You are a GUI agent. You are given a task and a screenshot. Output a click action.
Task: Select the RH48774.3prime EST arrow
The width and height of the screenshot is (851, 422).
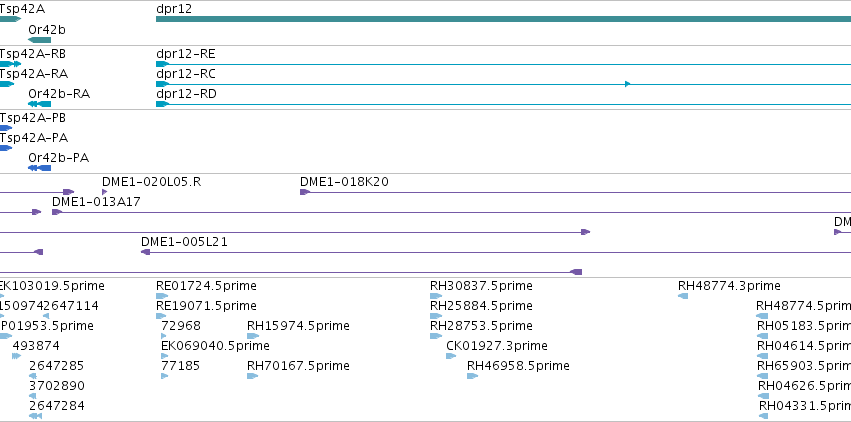click(683, 296)
